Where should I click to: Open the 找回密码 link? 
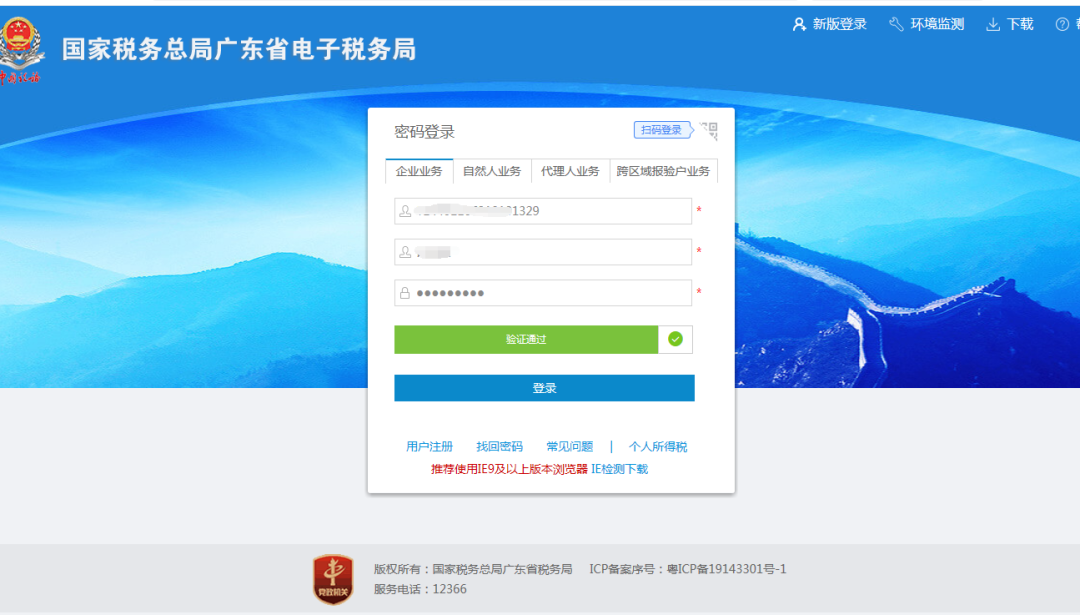coord(499,446)
